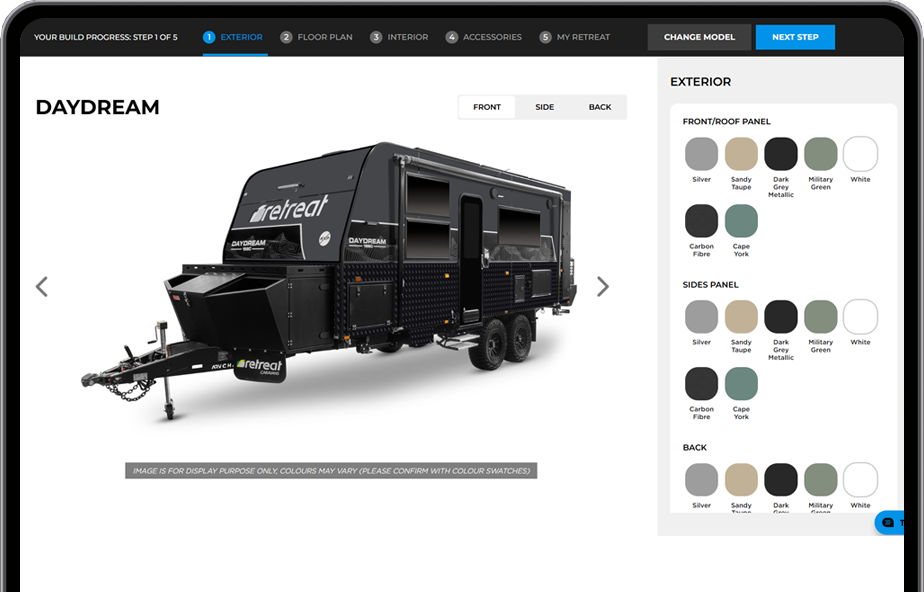This screenshot has height=592, width=924.
Task: Choose White for Front/Roof Panel
Action: click(x=860, y=154)
